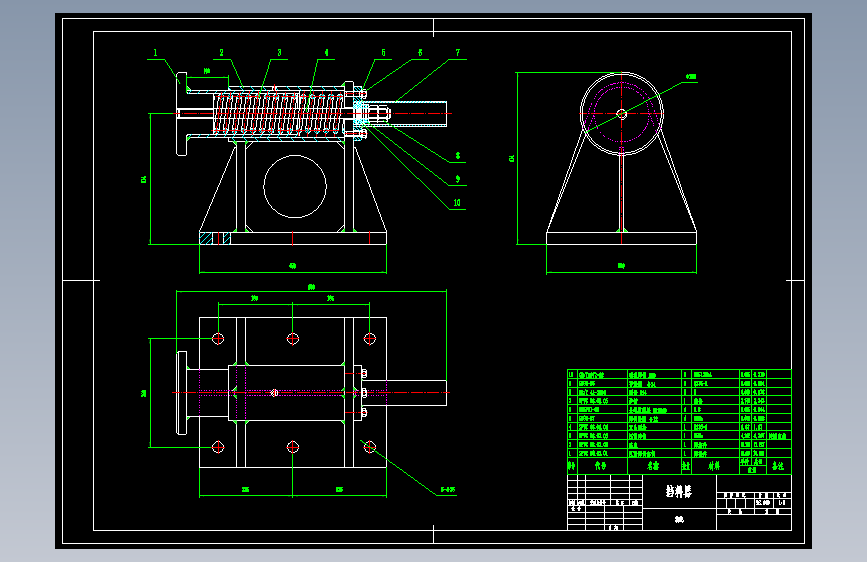The image size is (867, 562).
Task: Select balloon number 9 label
Action: pos(458,179)
